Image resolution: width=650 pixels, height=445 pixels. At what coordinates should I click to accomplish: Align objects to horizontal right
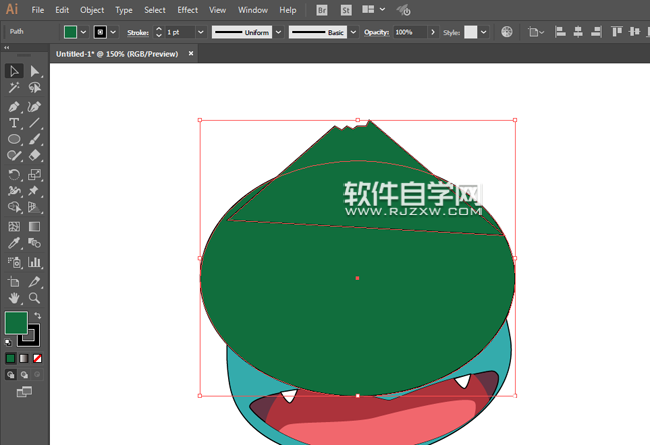pos(596,32)
